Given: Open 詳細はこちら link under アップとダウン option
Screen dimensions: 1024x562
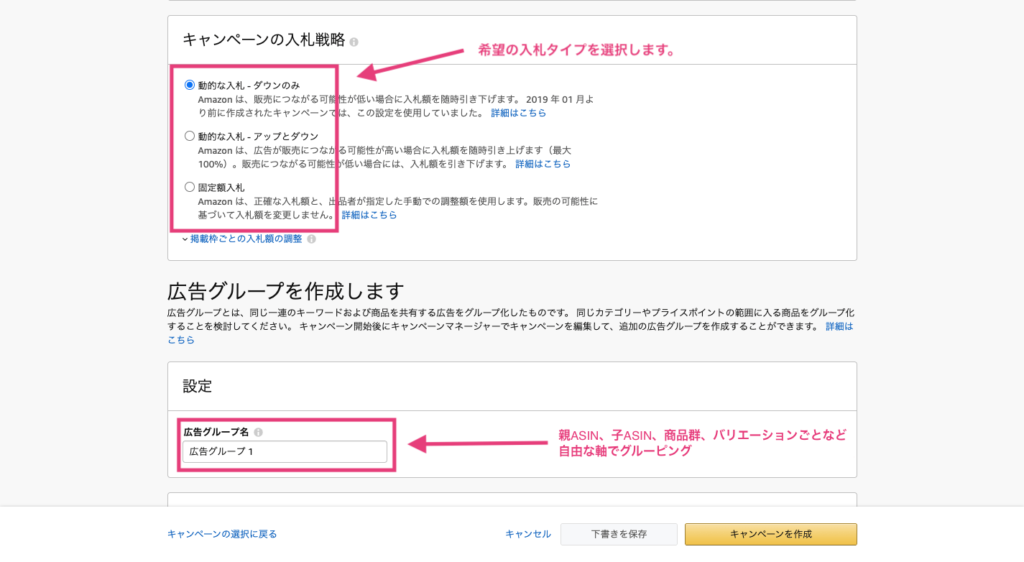Looking at the screenshot, I should (x=543, y=164).
